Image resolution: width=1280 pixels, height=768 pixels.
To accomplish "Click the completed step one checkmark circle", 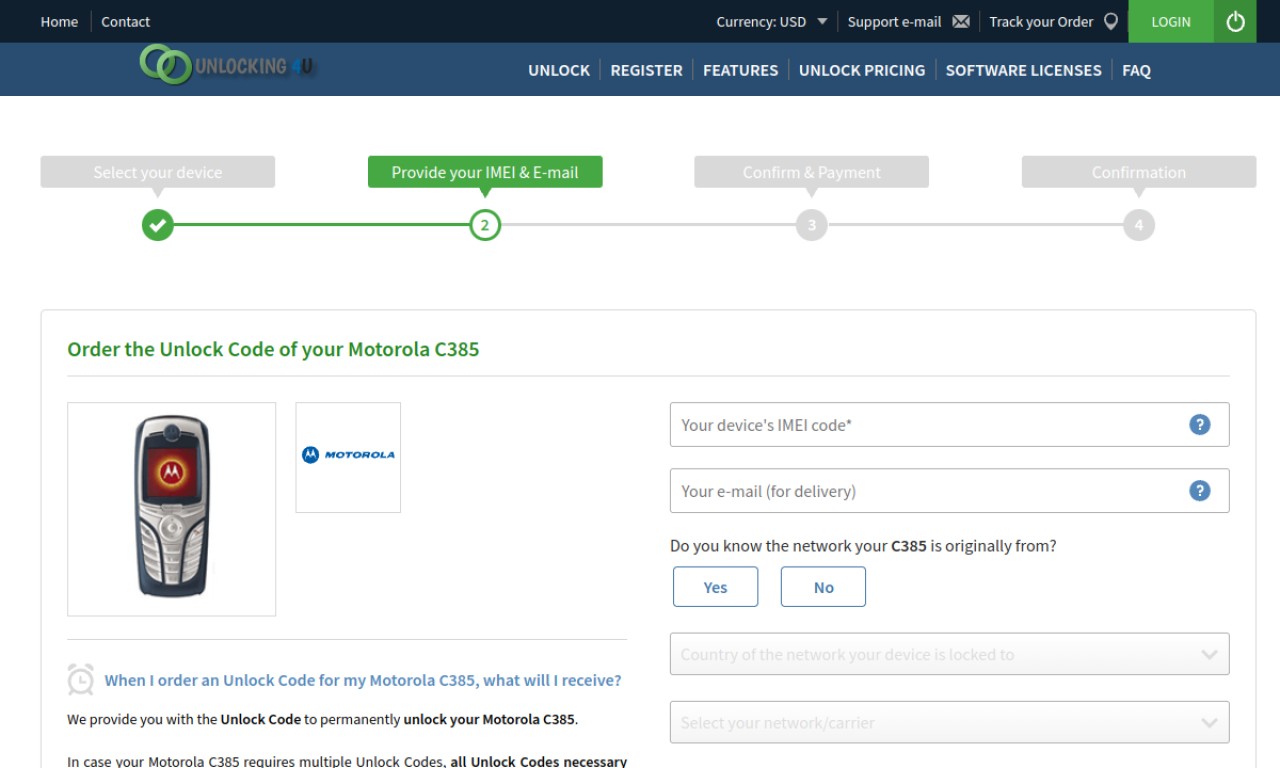I will 157,225.
